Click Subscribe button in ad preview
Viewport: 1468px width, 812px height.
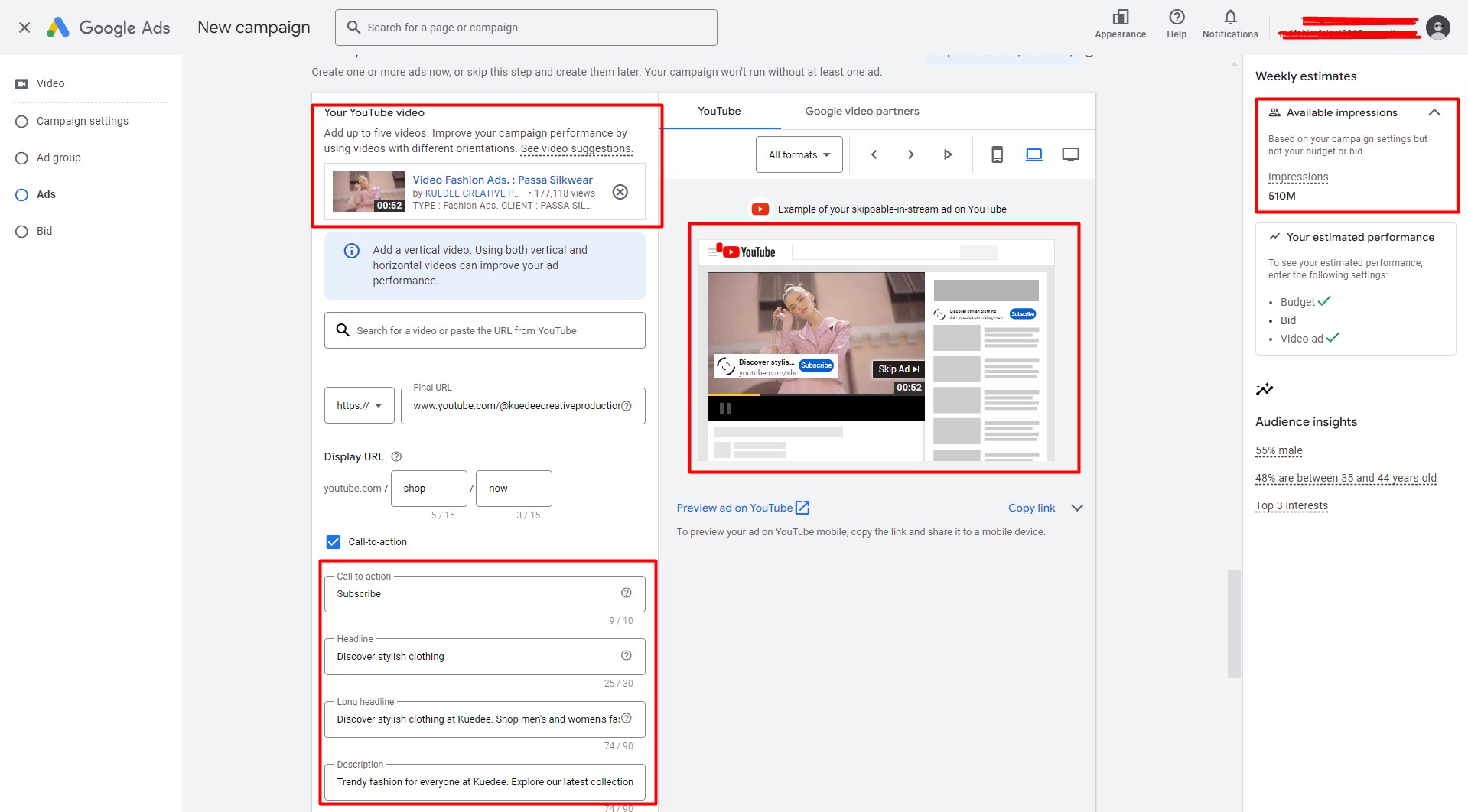point(816,365)
